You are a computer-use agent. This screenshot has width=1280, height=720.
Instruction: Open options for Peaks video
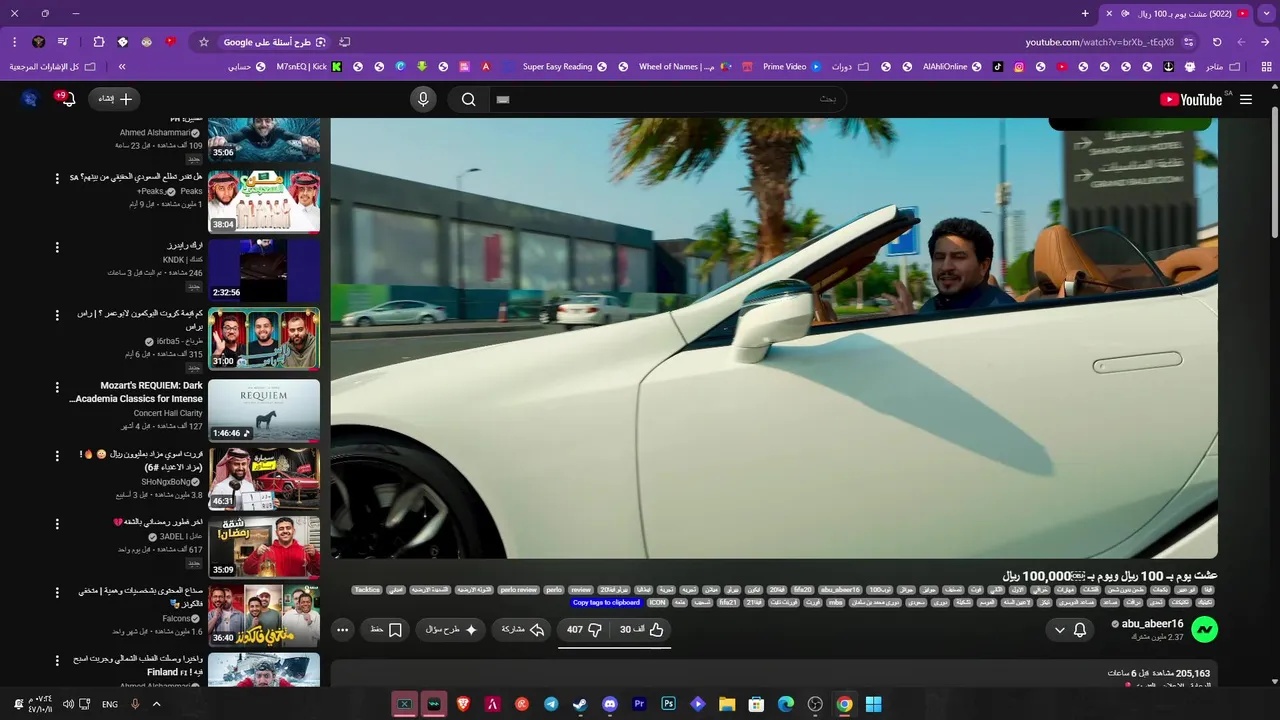coord(57,178)
